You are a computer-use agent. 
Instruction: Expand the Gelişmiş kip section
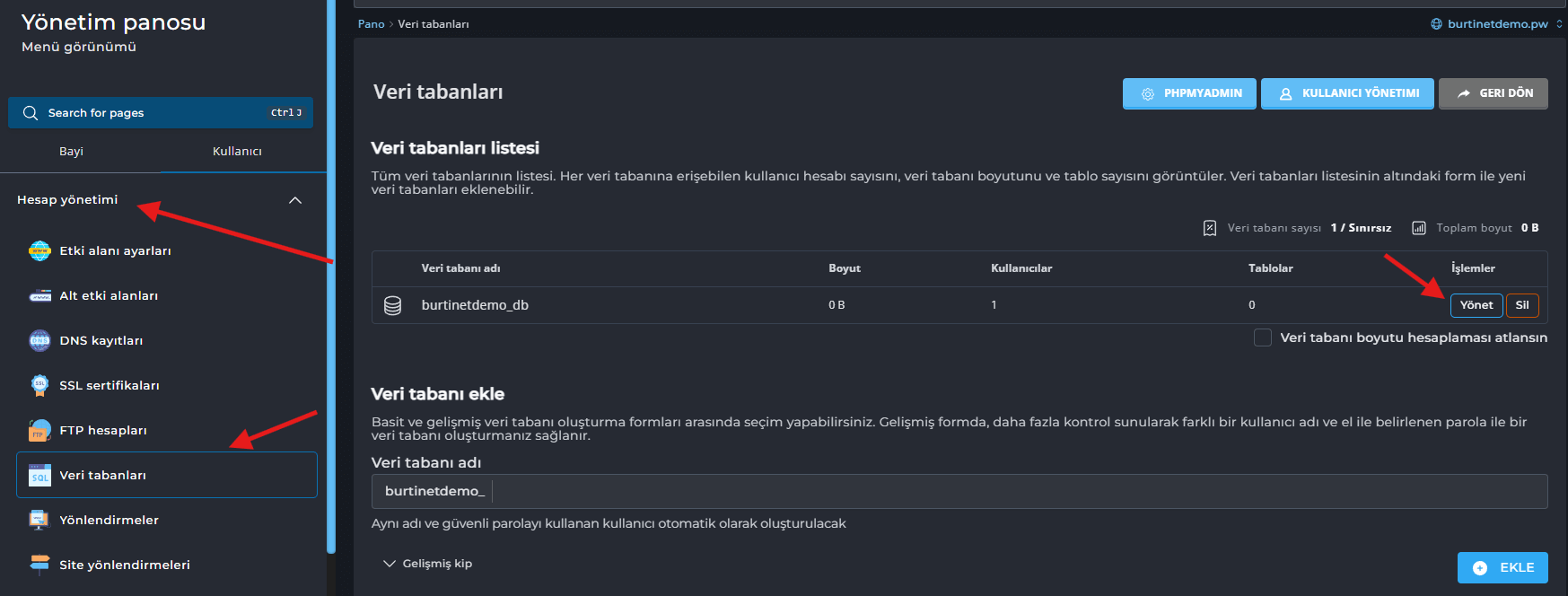click(428, 564)
